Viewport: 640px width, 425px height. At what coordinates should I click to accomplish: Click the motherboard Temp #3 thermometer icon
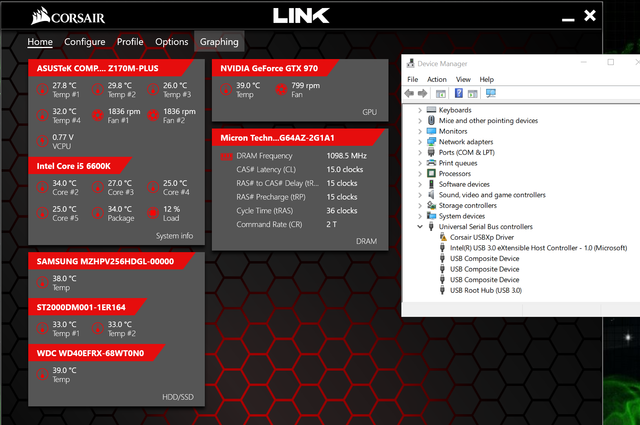[x=153, y=89]
